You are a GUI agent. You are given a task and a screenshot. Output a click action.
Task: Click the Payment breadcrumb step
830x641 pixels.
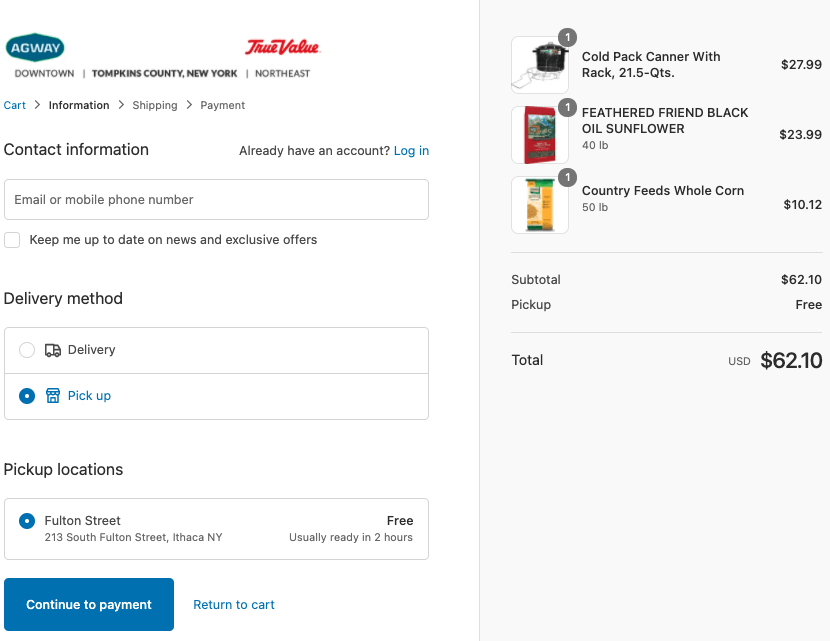tap(222, 105)
